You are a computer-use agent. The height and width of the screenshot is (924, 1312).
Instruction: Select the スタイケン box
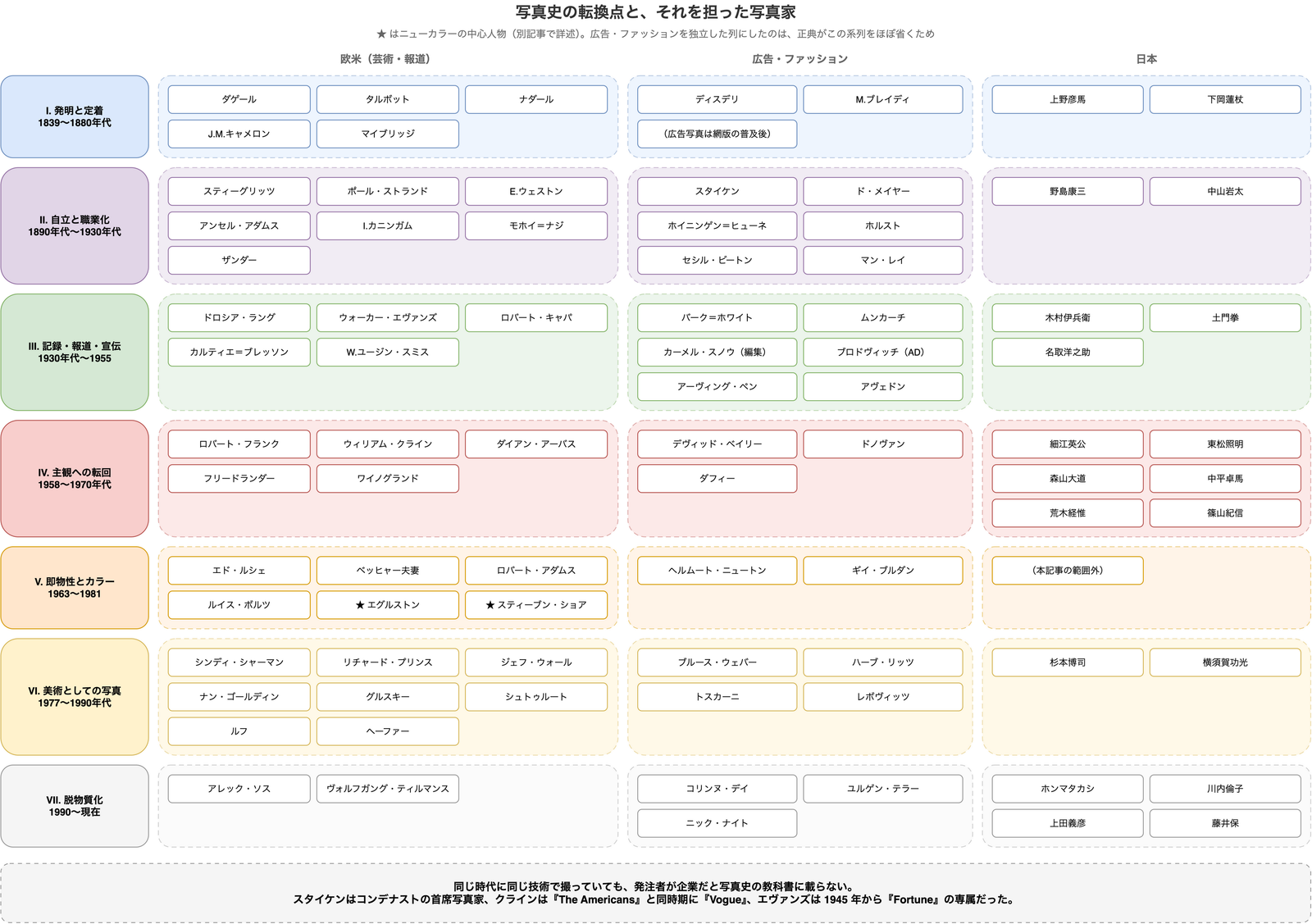717,191
